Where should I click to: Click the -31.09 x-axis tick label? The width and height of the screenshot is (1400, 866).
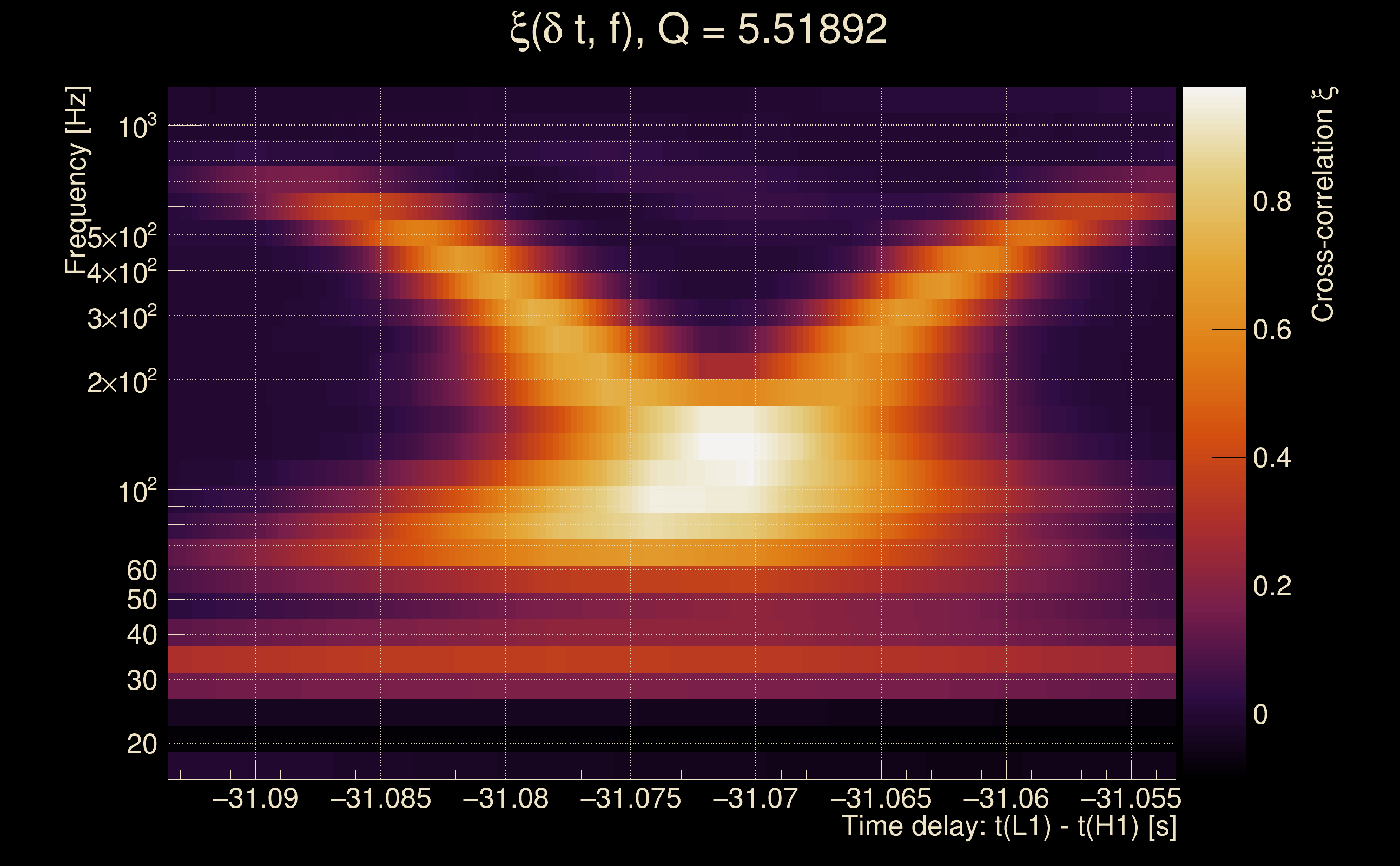point(255,798)
